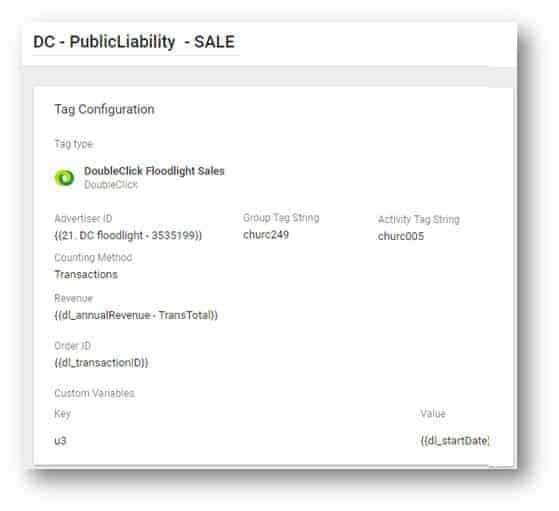Screen dimensions: 559x511
Task: Click the Key column header
Action: click(x=62, y=414)
